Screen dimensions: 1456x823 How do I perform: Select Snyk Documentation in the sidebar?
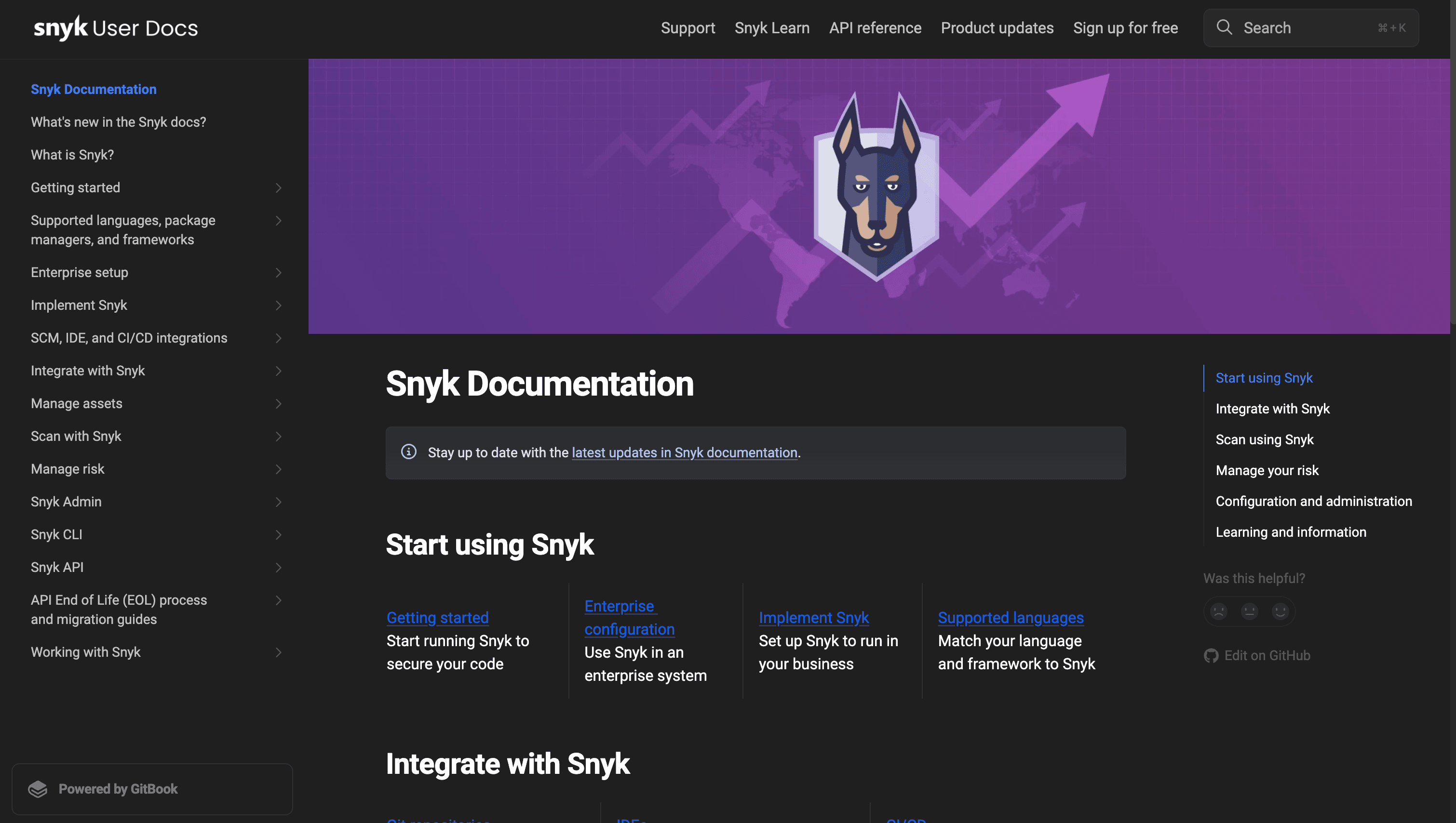point(94,89)
